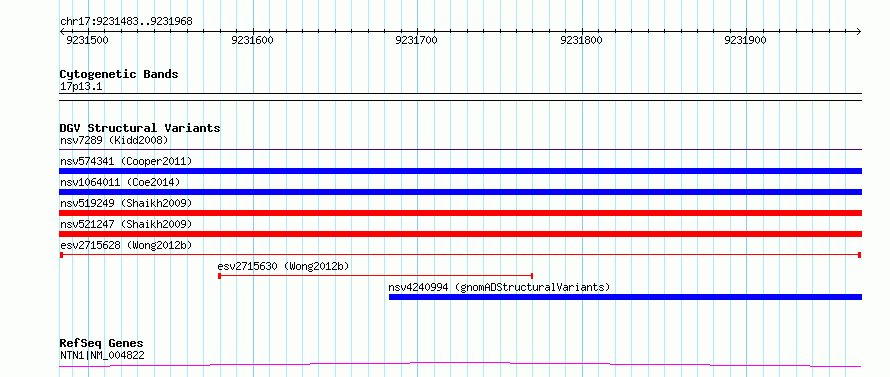Viewport: 890px width, 377px height.
Task: Open the Cytogenetic Bands track title
Action: 119,74
